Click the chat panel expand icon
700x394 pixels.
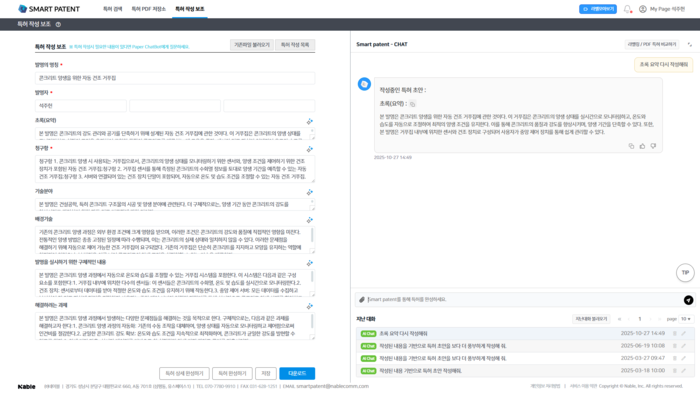point(690,44)
